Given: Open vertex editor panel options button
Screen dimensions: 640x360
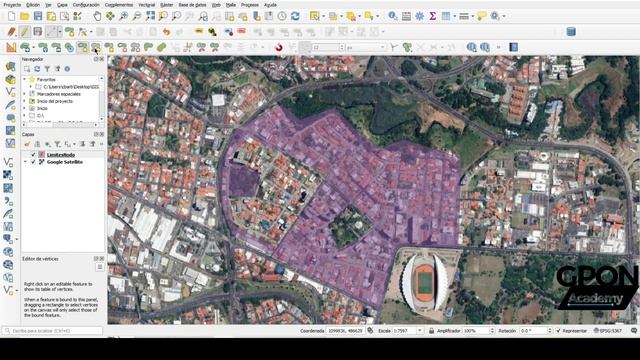Looking at the screenshot, I should (x=100, y=267).
